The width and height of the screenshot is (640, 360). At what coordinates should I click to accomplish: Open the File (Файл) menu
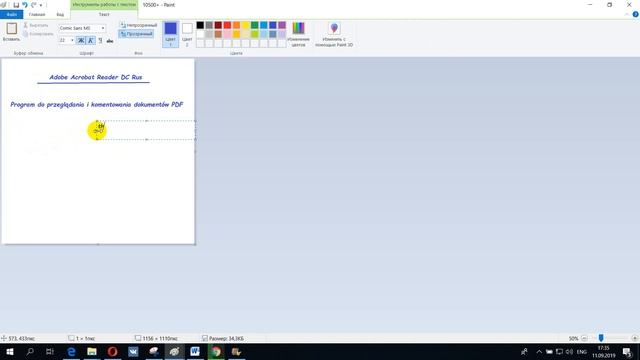[11, 14]
